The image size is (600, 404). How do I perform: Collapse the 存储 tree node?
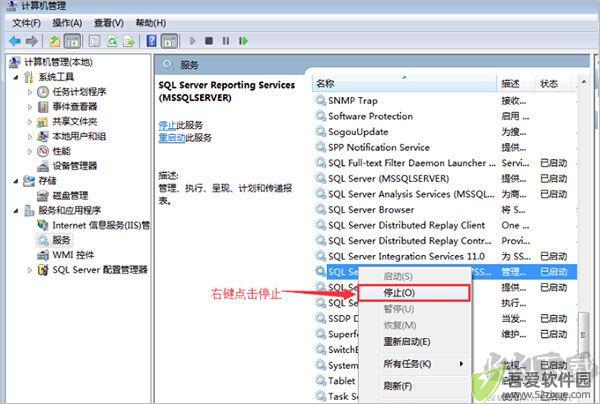(x=16, y=181)
